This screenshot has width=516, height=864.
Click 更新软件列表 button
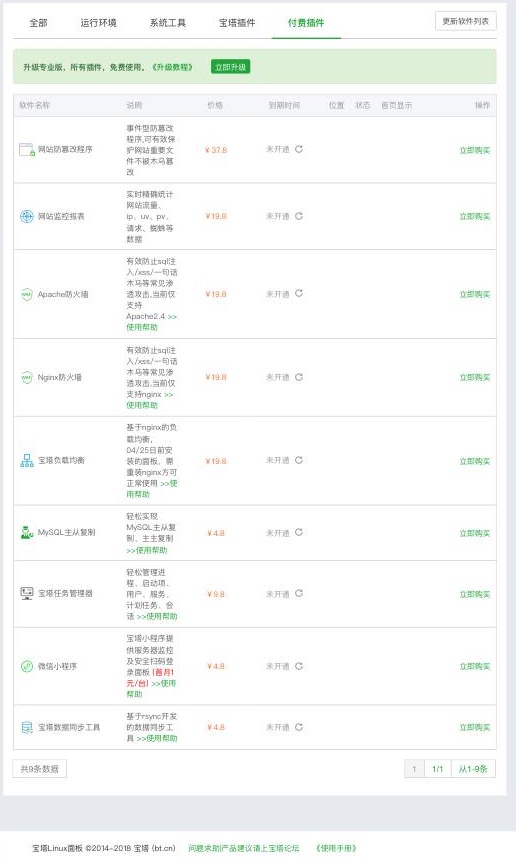[x=465, y=21]
